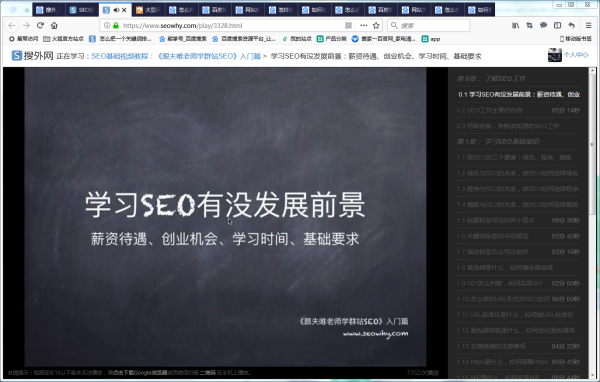Open the 个人中心 link
The image size is (600, 382).
coord(576,55)
